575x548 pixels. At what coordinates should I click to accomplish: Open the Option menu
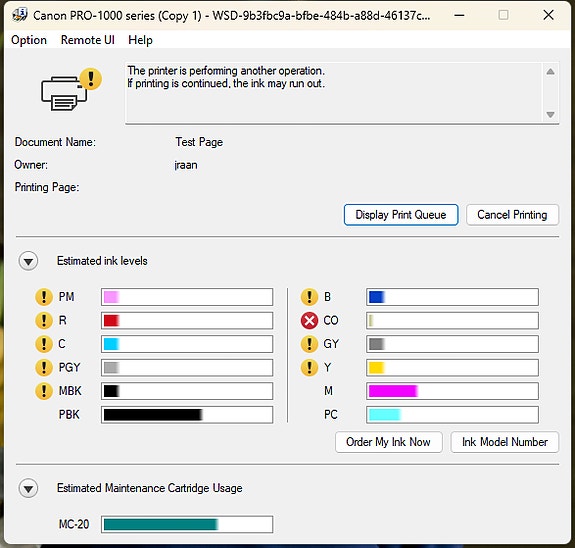click(x=29, y=40)
